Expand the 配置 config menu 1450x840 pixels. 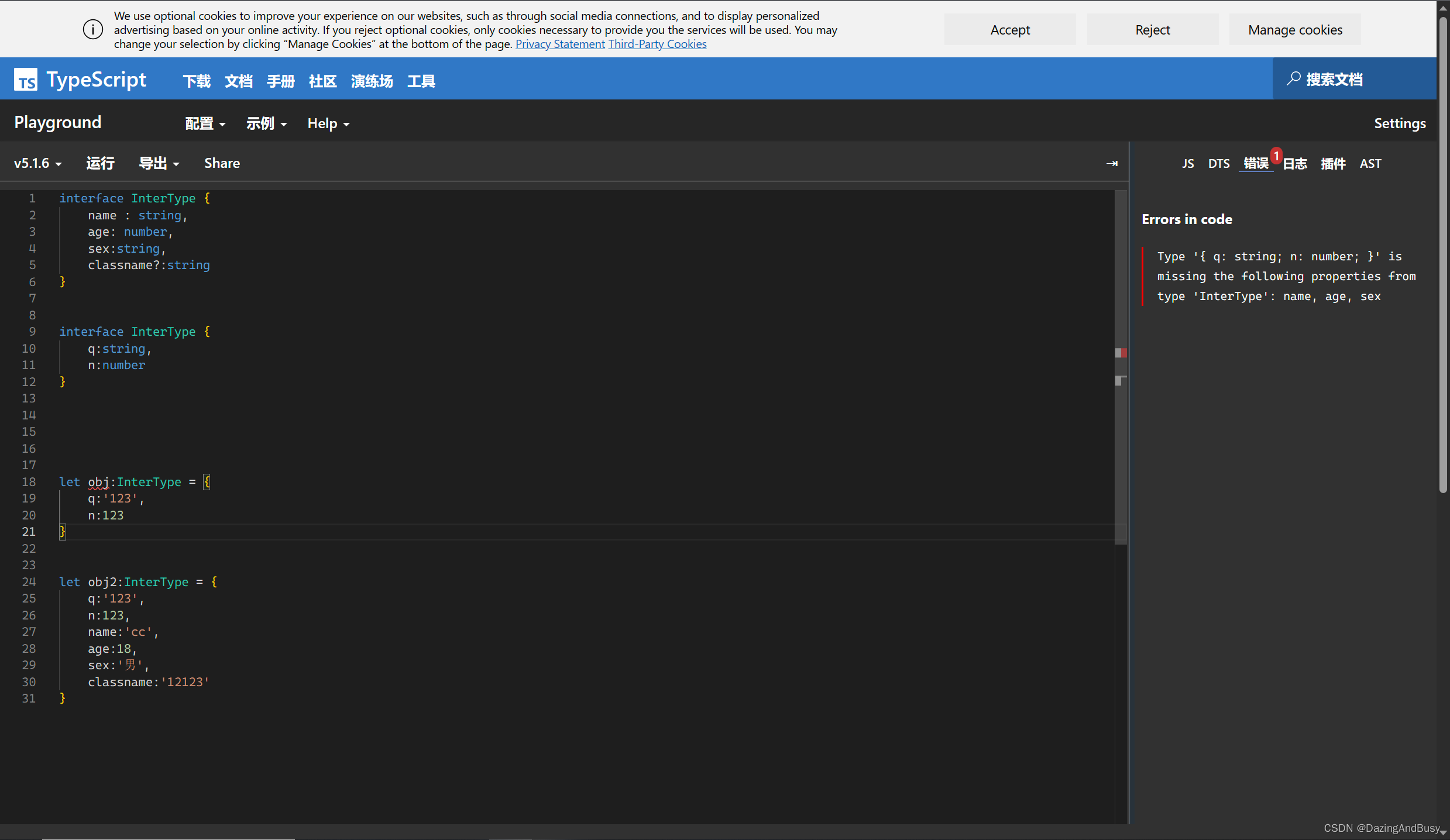(205, 123)
